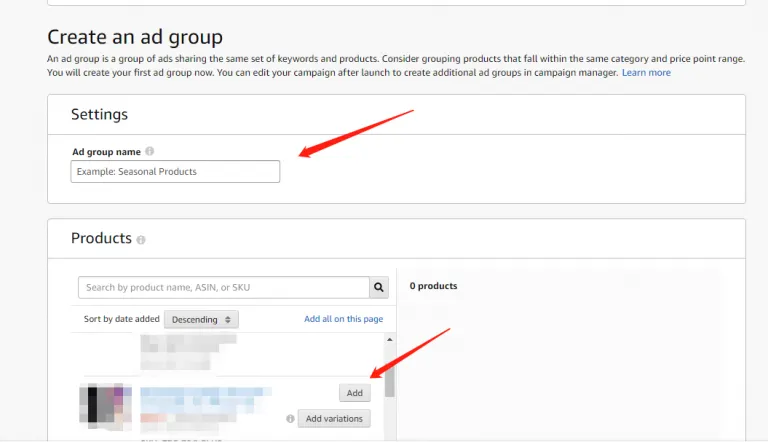Click the Products section heading
This screenshot has height=442, width=768.
click(101, 239)
